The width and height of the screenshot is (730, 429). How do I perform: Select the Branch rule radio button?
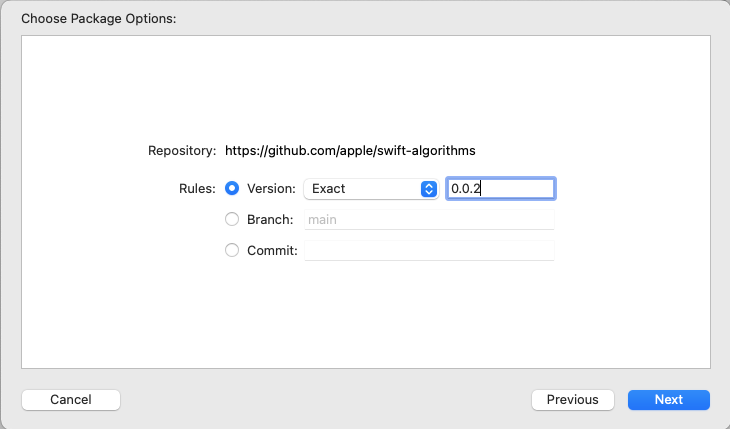tap(232, 219)
